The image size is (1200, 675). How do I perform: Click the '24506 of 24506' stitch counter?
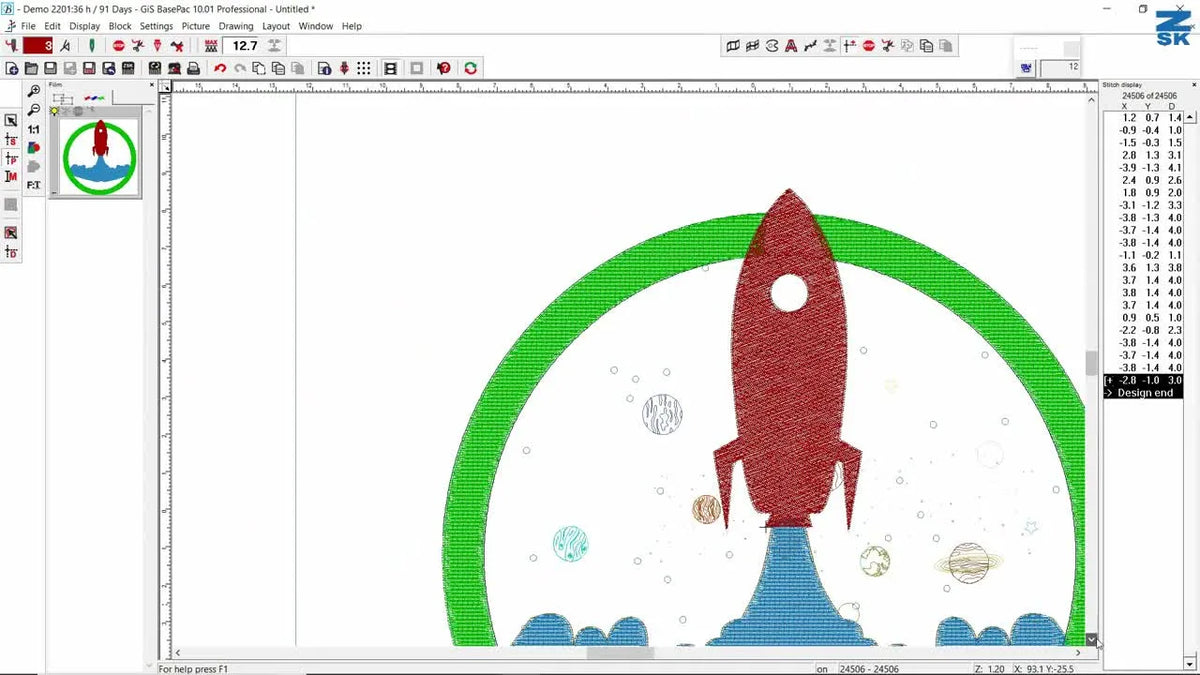pyautogui.click(x=1149, y=96)
